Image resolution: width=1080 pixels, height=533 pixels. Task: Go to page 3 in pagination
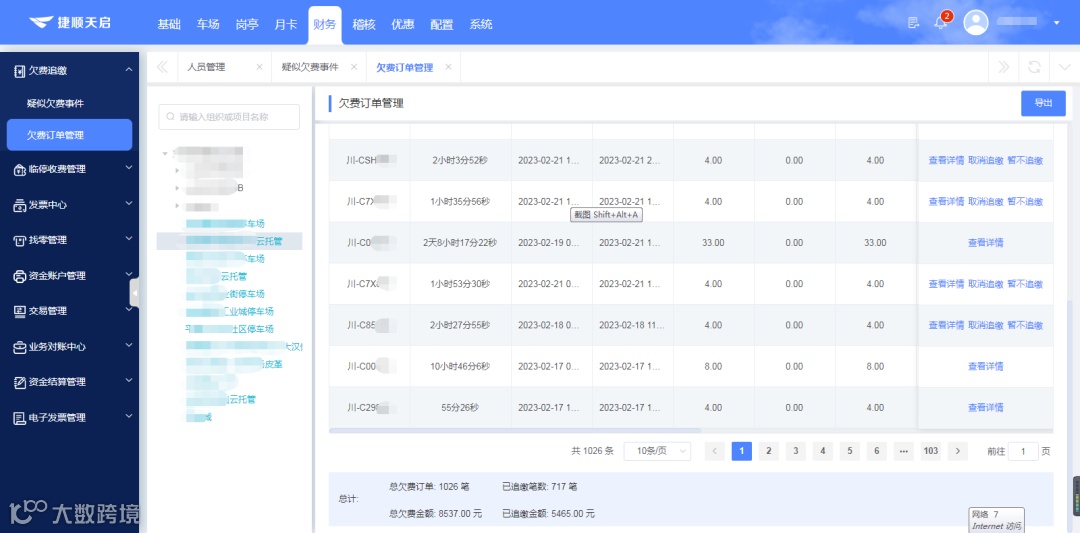click(x=796, y=451)
